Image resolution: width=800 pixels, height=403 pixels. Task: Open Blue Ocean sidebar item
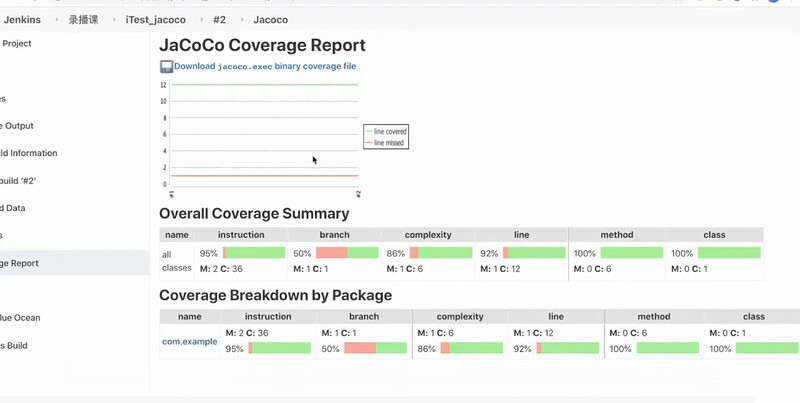coord(20,318)
